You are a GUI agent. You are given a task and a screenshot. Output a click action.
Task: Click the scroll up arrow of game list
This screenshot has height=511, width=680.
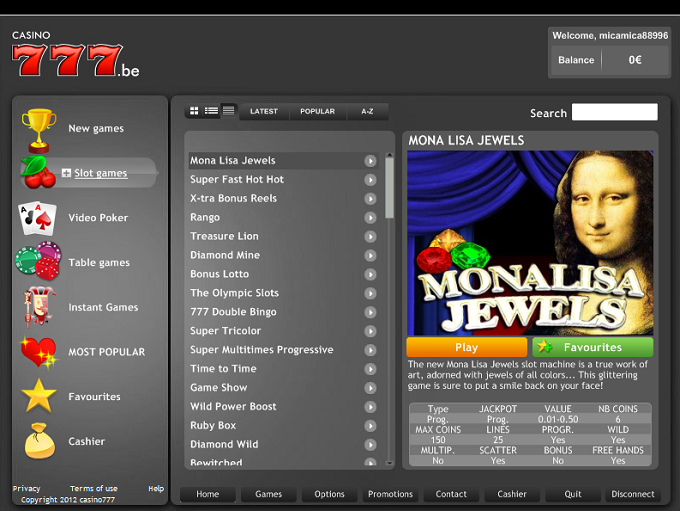pos(389,155)
